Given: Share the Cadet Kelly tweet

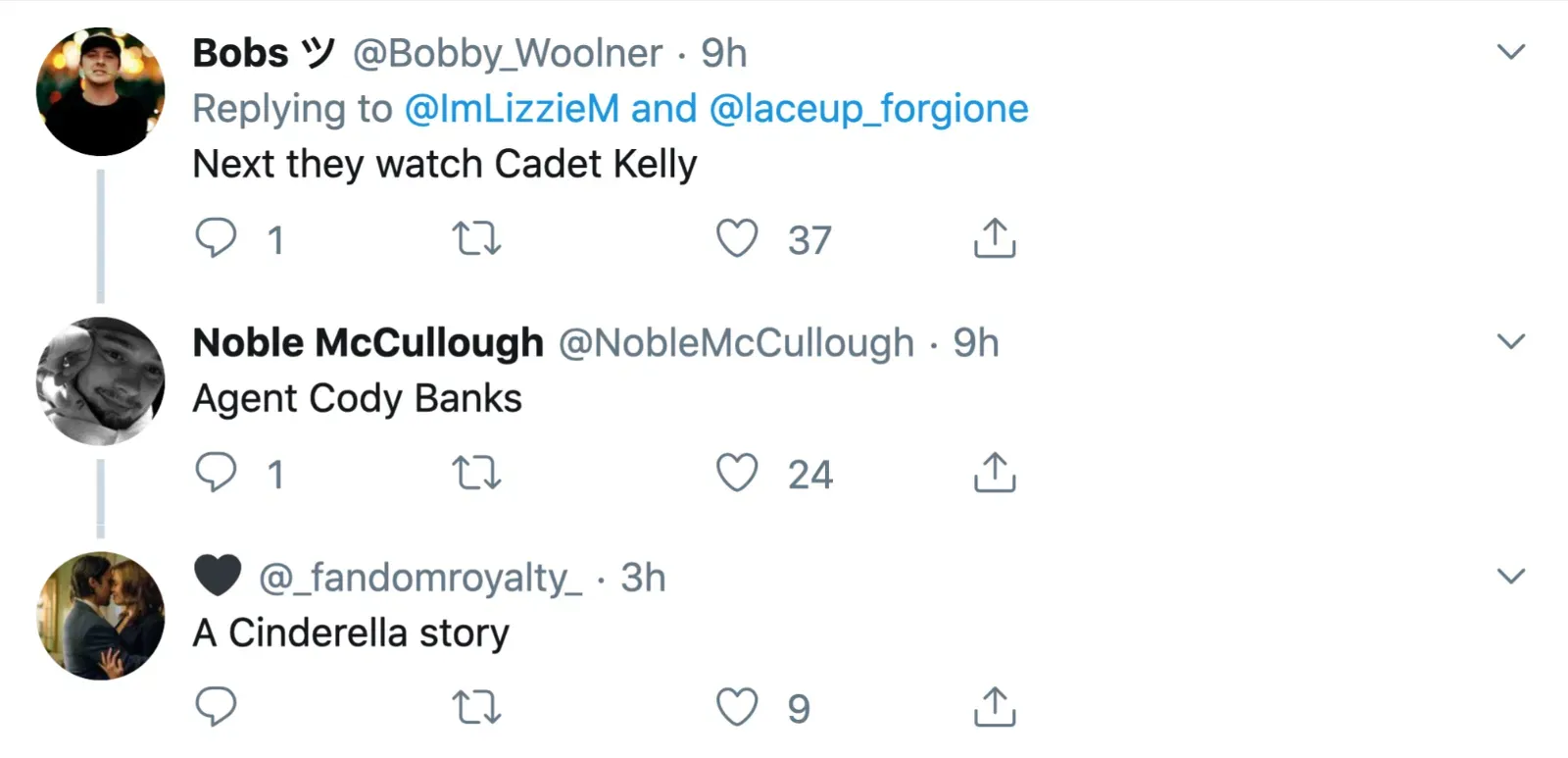Looking at the screenshot, I should 995,238.
